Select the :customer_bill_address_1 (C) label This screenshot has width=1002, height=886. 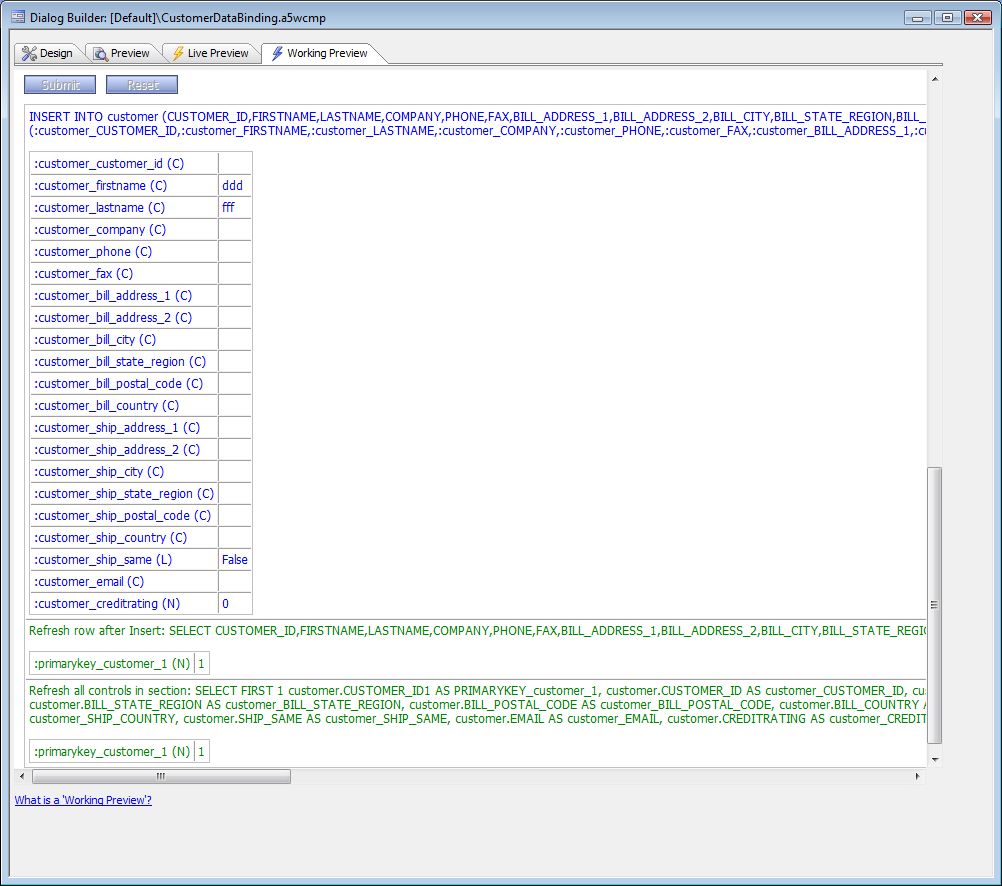(x=113, y=295)
